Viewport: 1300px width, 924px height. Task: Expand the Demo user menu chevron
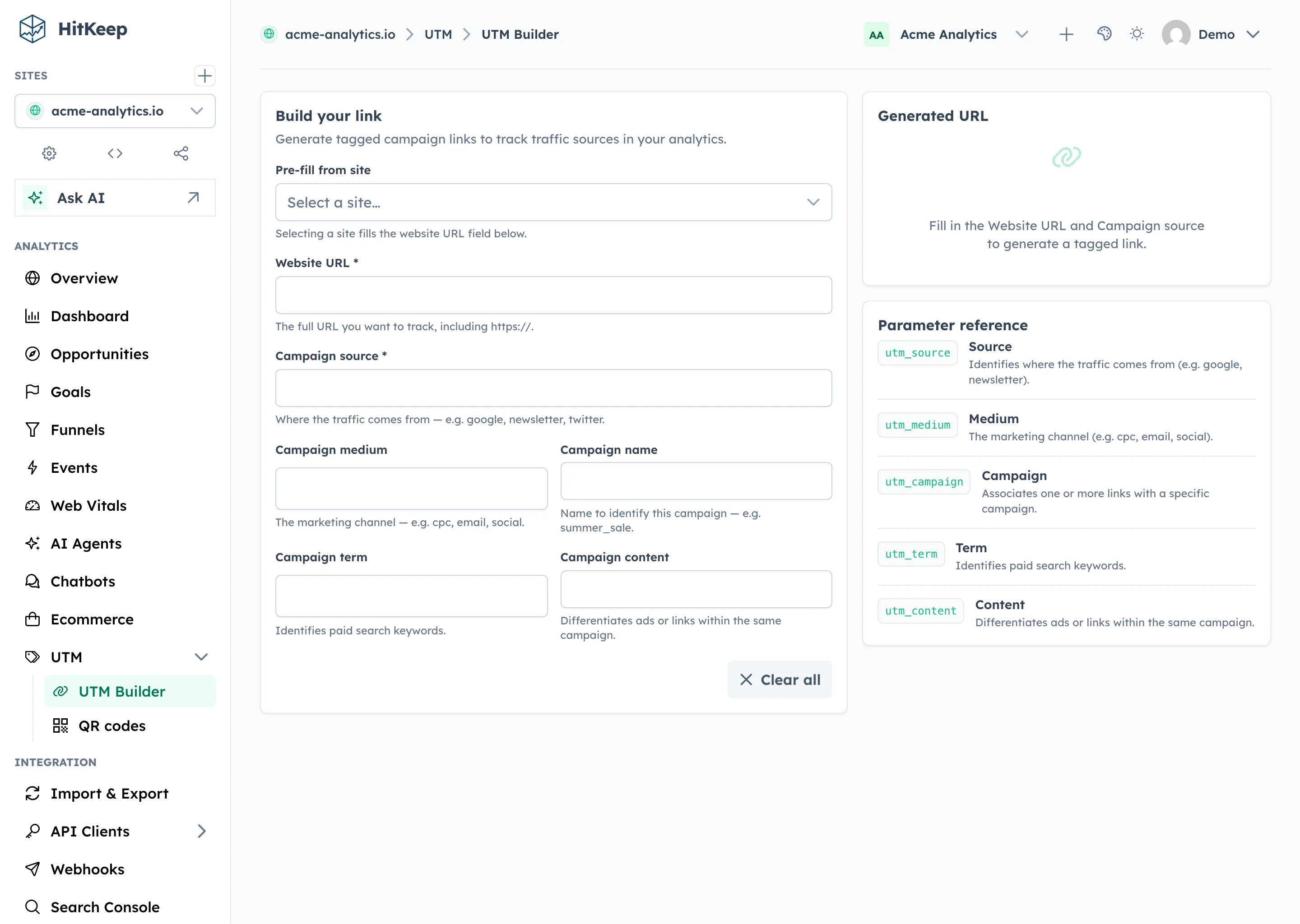point(1253,35)
